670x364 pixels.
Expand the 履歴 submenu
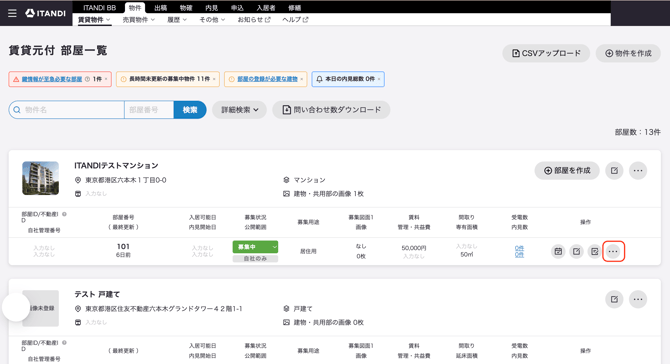pos(176,20)
